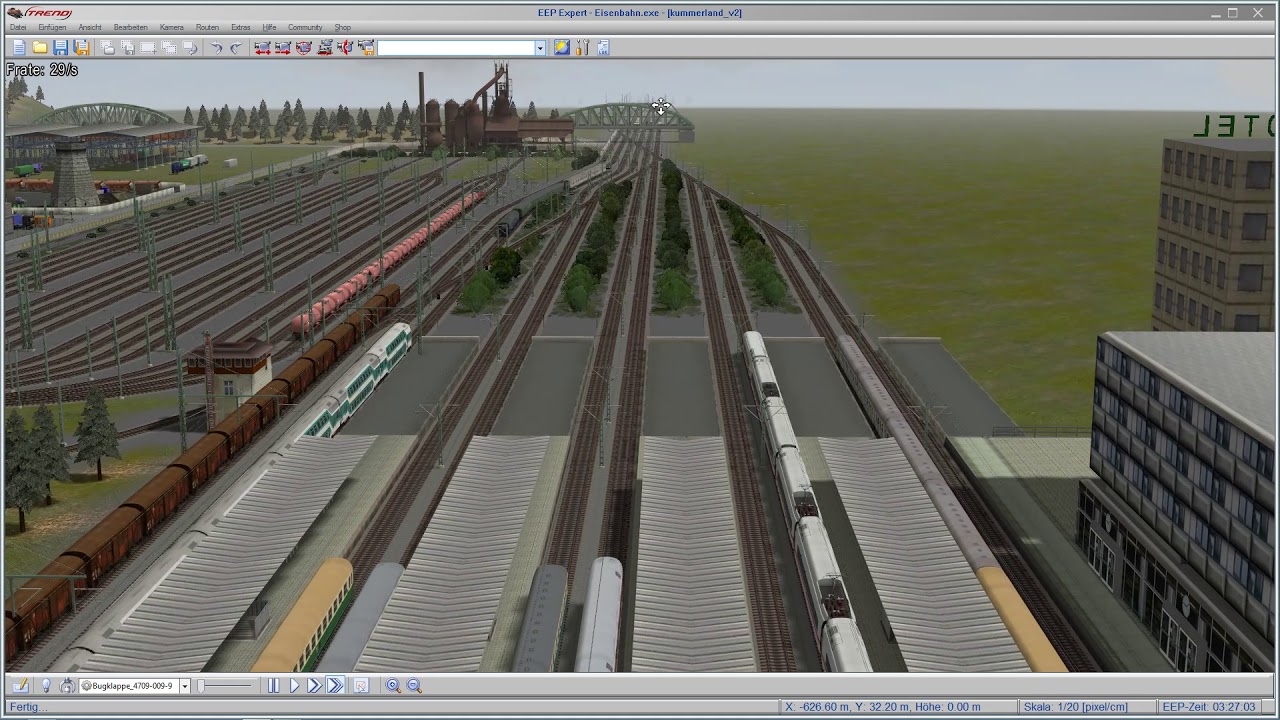
Task: Open the Shop menu
Action: coord(343,27)
